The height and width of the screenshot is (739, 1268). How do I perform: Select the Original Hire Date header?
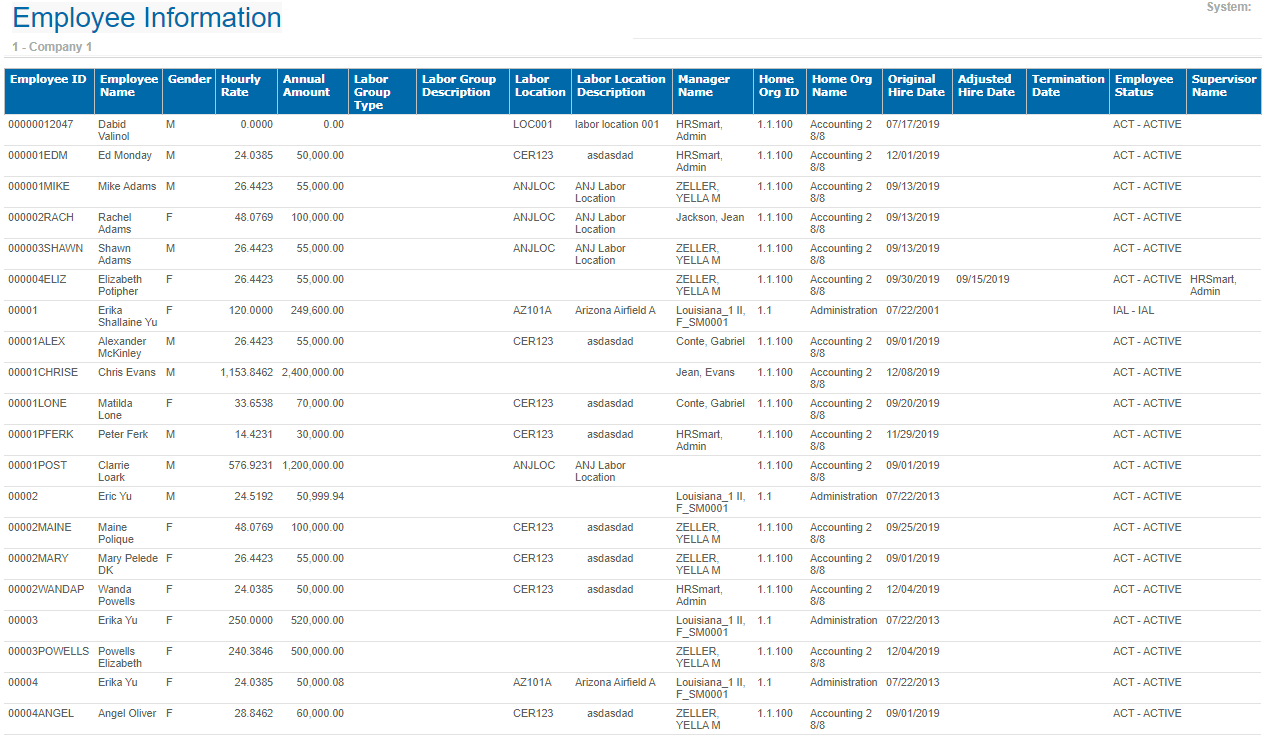tap(916, 86)
